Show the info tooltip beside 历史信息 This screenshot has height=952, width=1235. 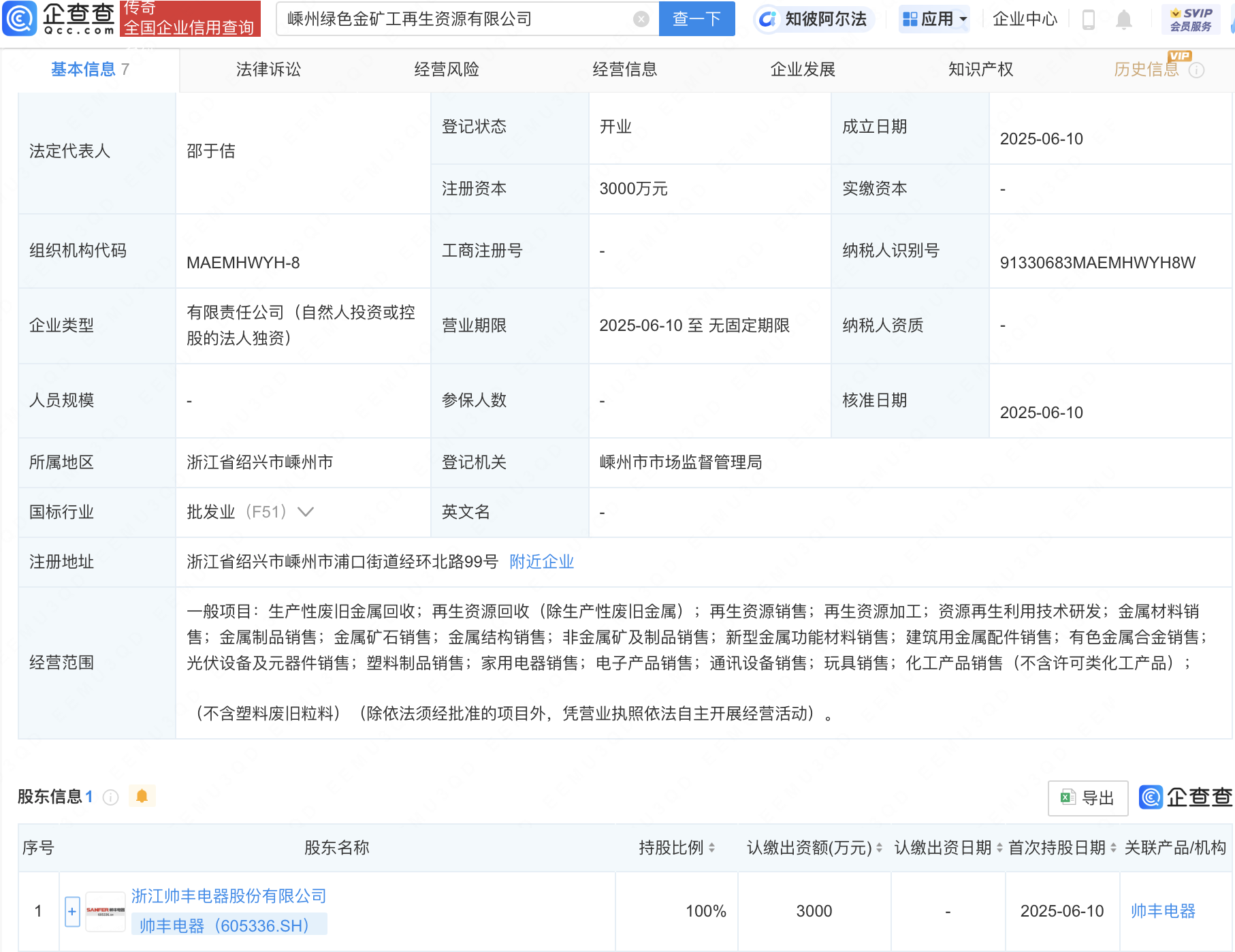pyautogui.click(x=1196, y=70)
